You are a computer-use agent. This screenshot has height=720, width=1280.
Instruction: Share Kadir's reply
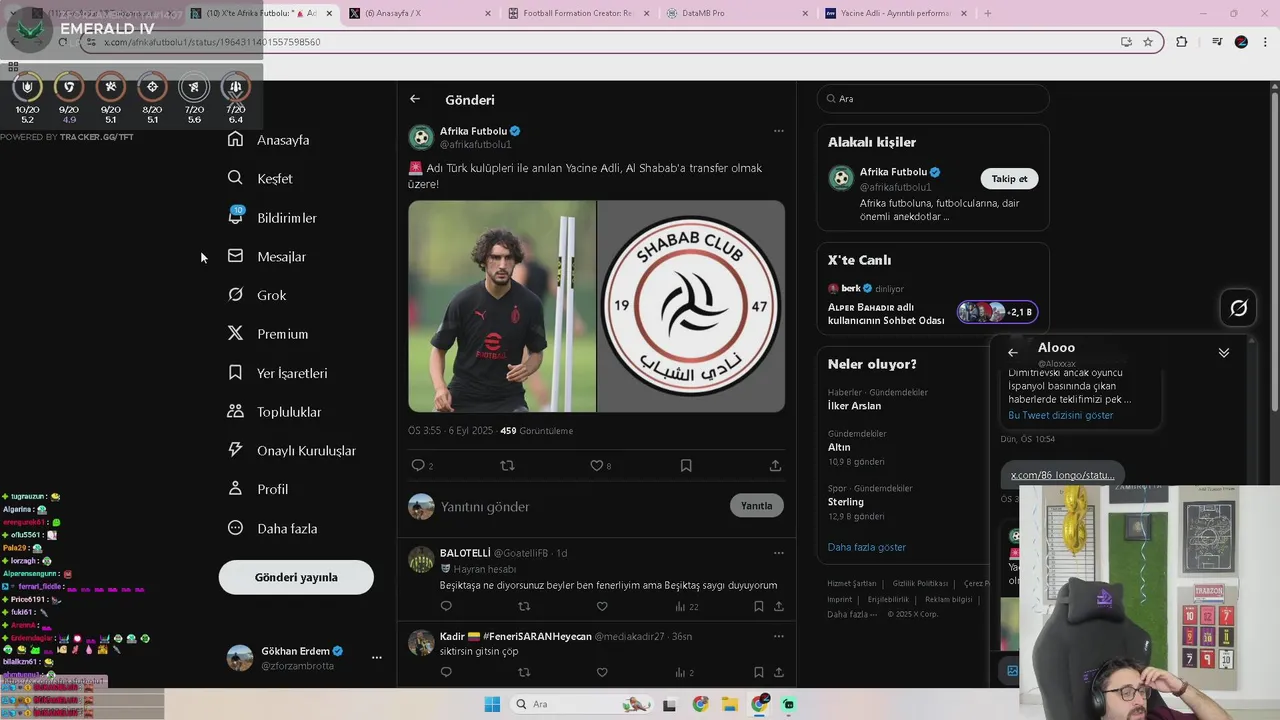pos(779,672)
